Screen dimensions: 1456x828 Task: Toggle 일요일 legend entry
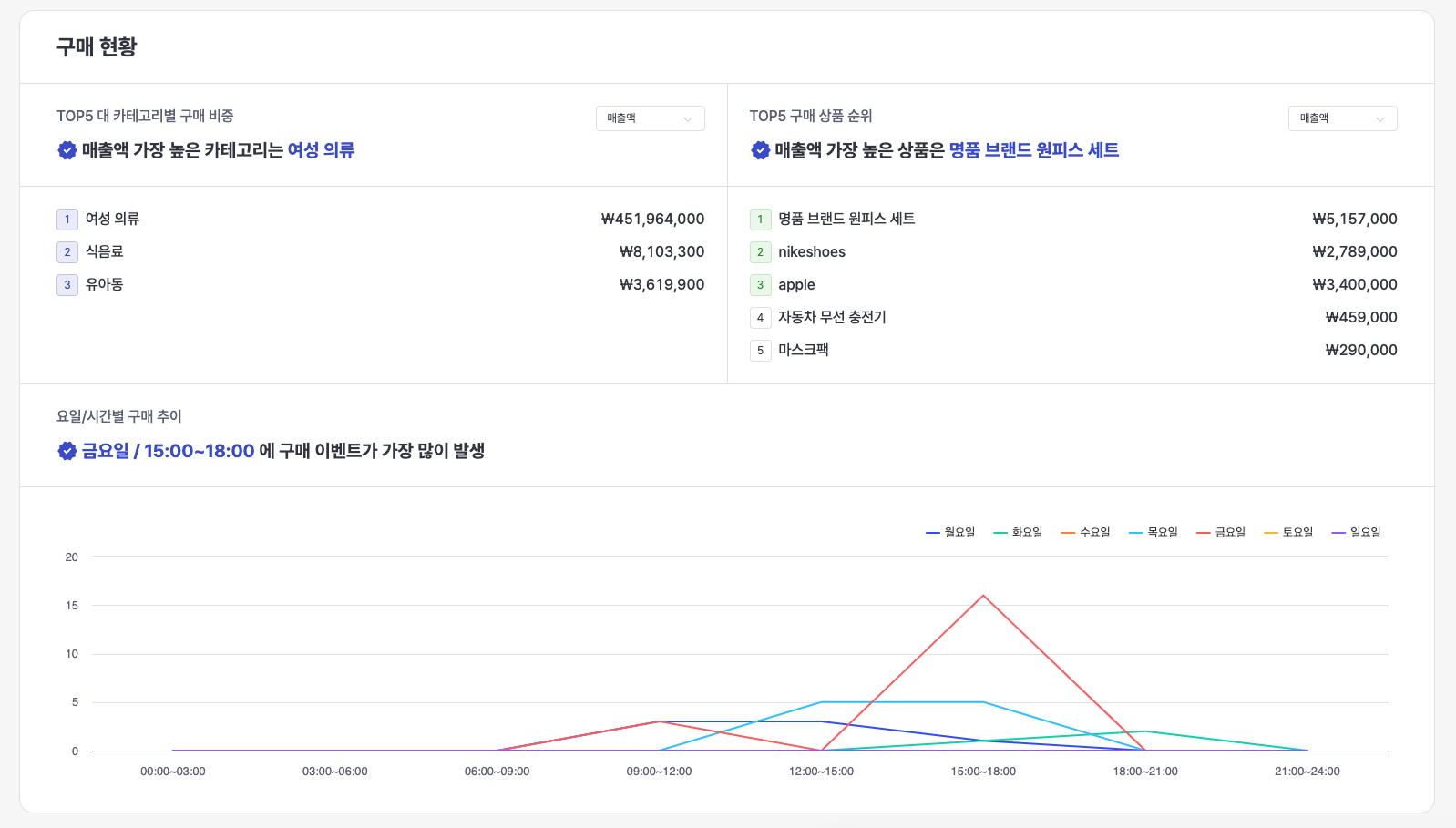coord(1356,532)
